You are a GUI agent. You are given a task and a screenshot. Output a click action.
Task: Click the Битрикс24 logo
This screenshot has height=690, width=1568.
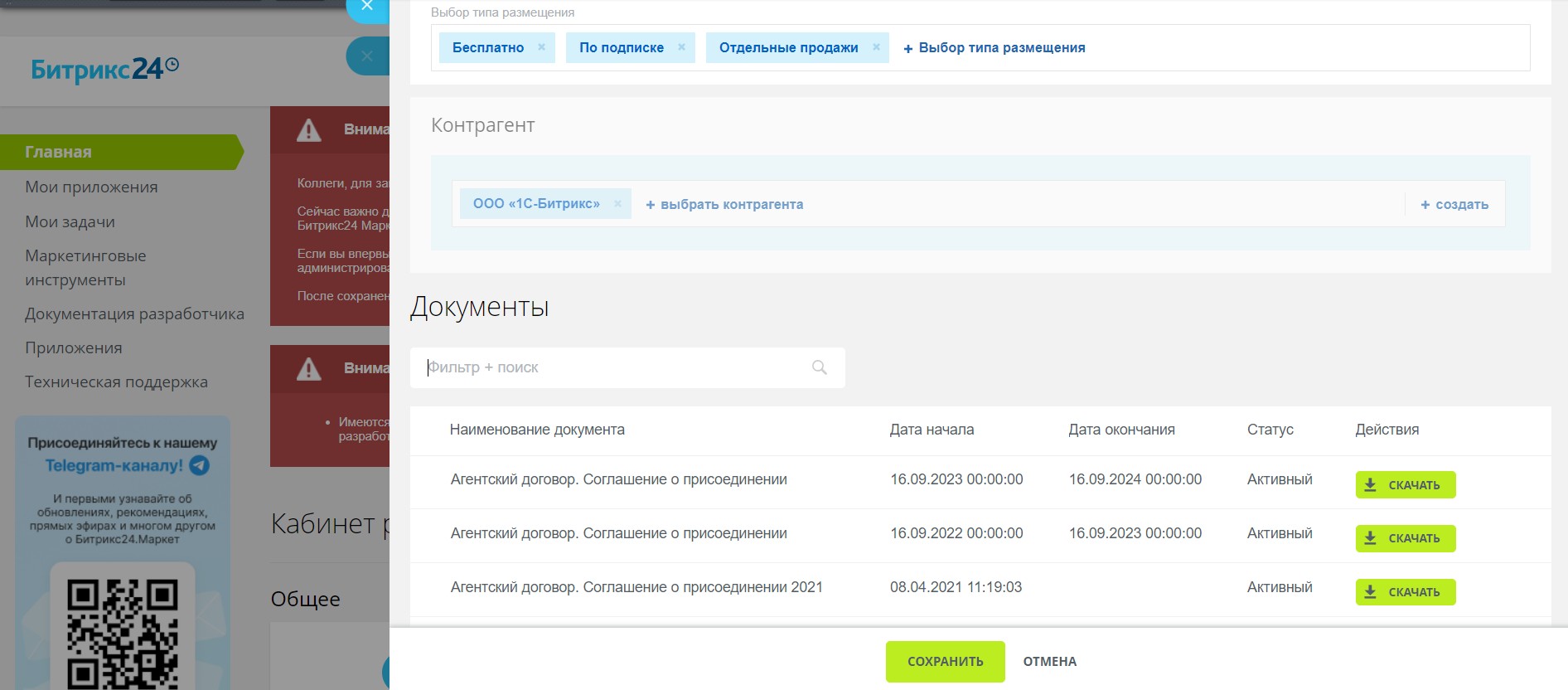(104, 69)
